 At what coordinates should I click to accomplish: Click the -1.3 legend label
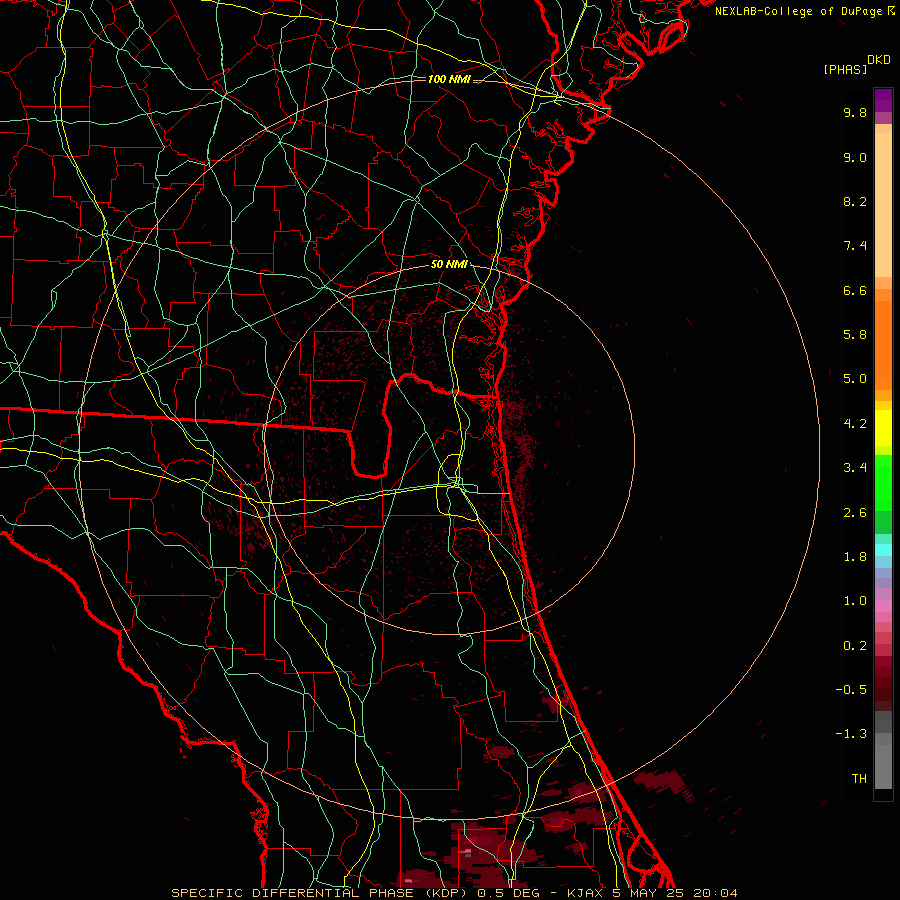point(851,734)
